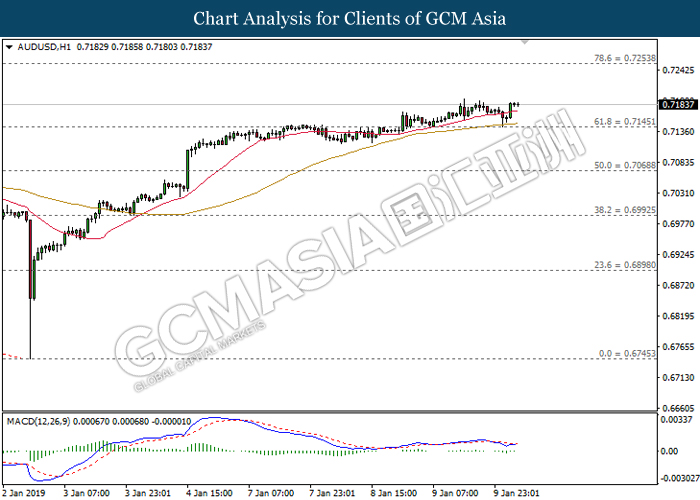This screenshot has width=700, height=500.
Task: Click the price axis value 0.67655
Action: coord(679,347)
